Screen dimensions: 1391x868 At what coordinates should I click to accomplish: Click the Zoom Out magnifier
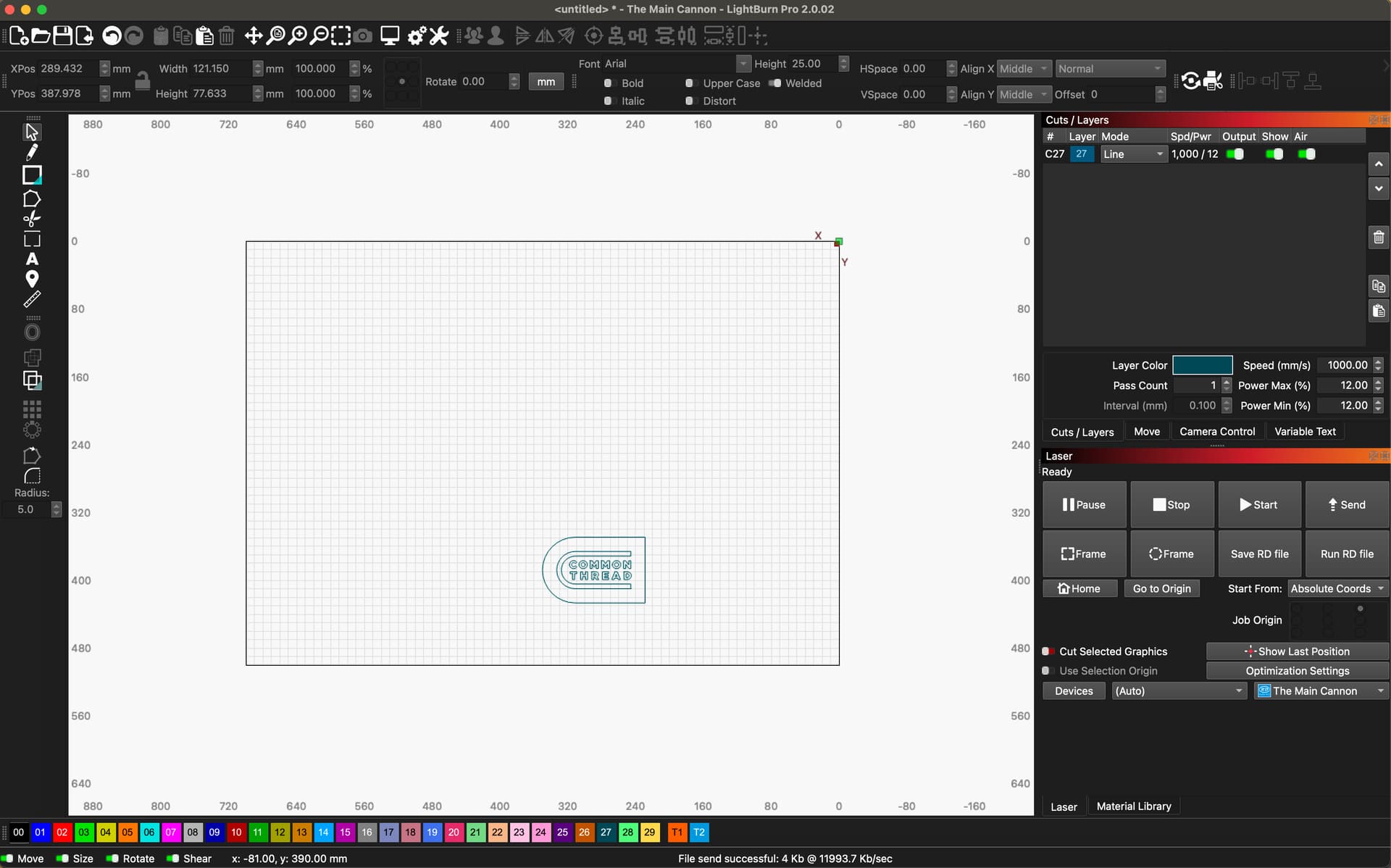[319, 36]
